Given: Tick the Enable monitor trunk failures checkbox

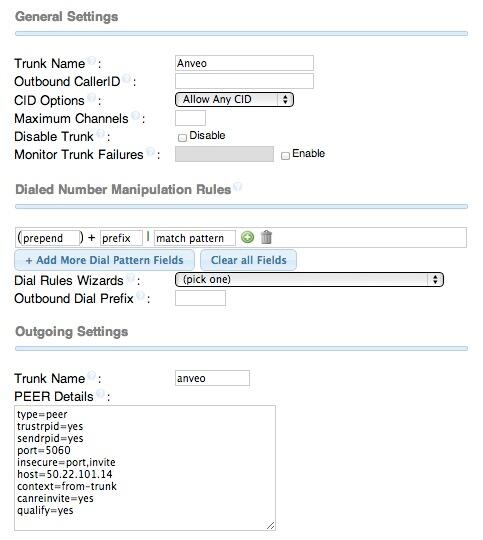Looking at the screenshot, I should click(x=285, y=156).
